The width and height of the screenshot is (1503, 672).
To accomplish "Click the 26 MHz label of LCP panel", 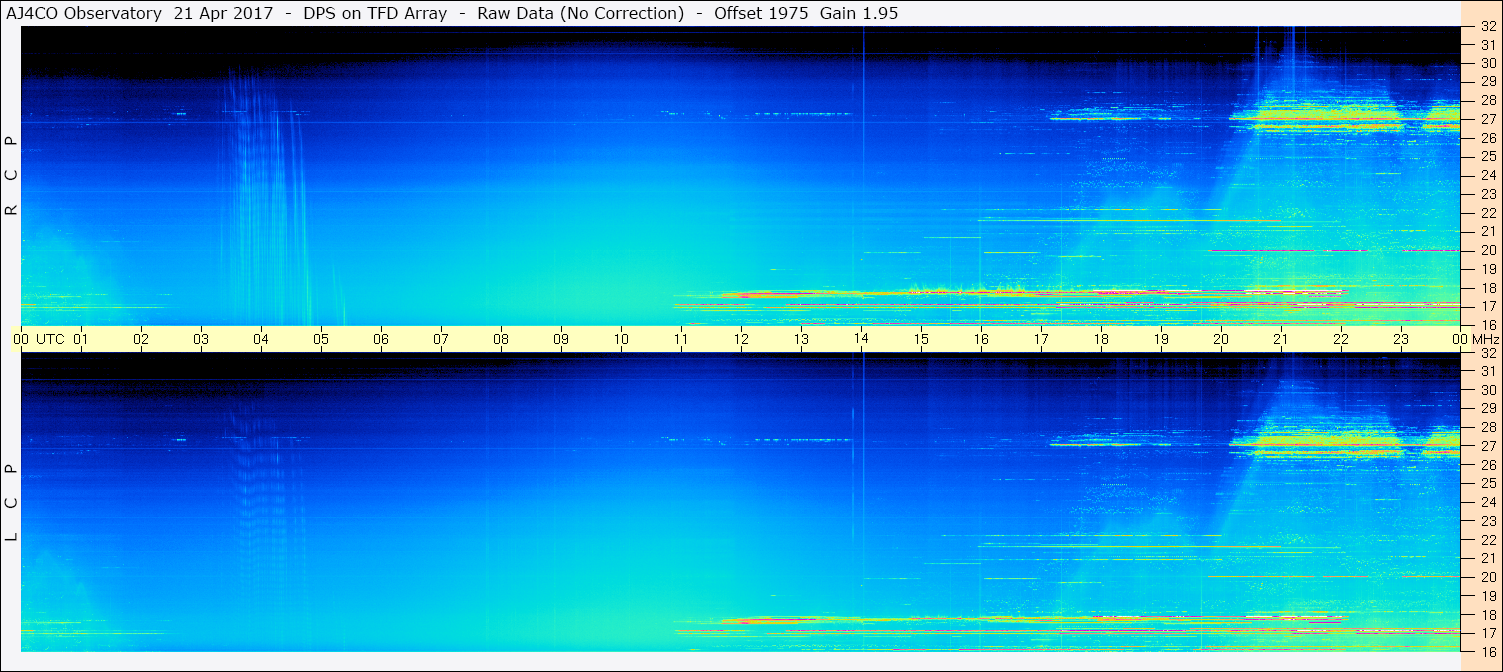I will coord(1488,465).
